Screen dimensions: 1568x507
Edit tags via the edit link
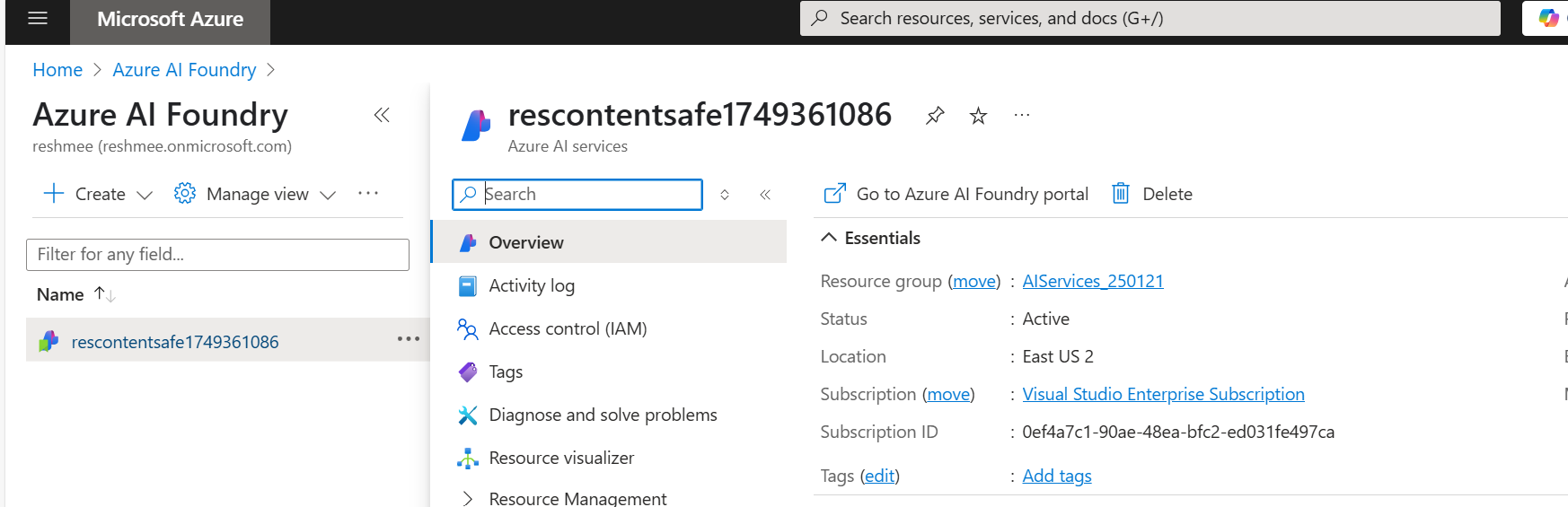point(880,476)
